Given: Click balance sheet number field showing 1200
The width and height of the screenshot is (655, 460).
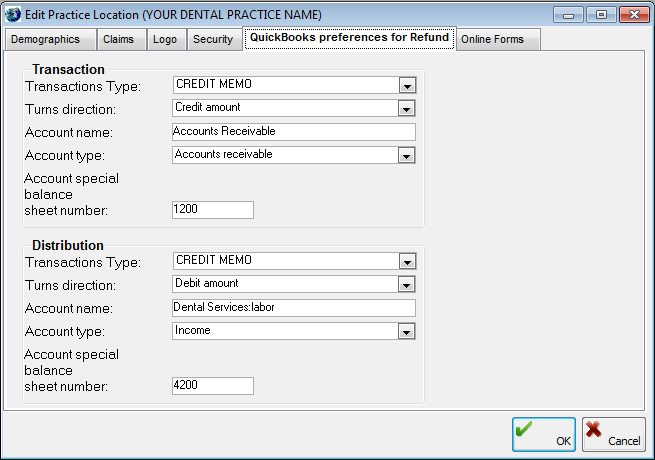Looking at the screenshot, I should (213, 210).
